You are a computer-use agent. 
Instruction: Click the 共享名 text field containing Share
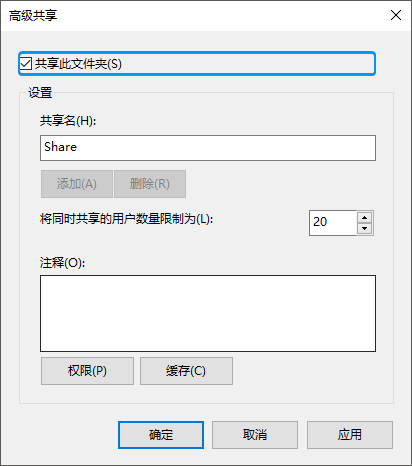point(208,148)
